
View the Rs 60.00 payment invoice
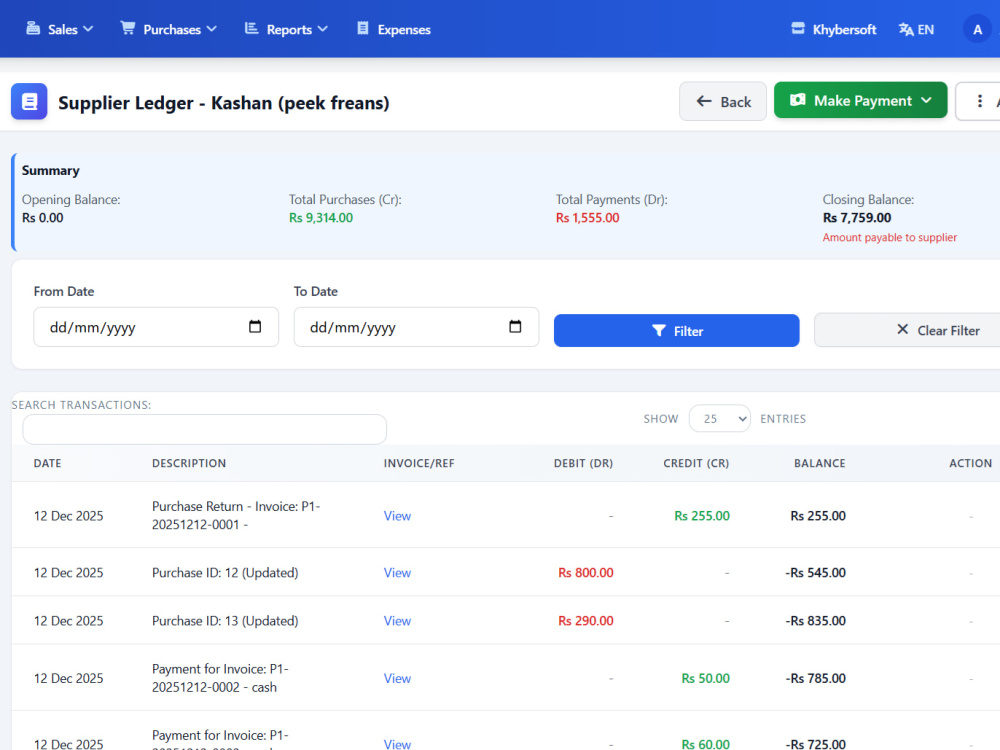(397, 744)
